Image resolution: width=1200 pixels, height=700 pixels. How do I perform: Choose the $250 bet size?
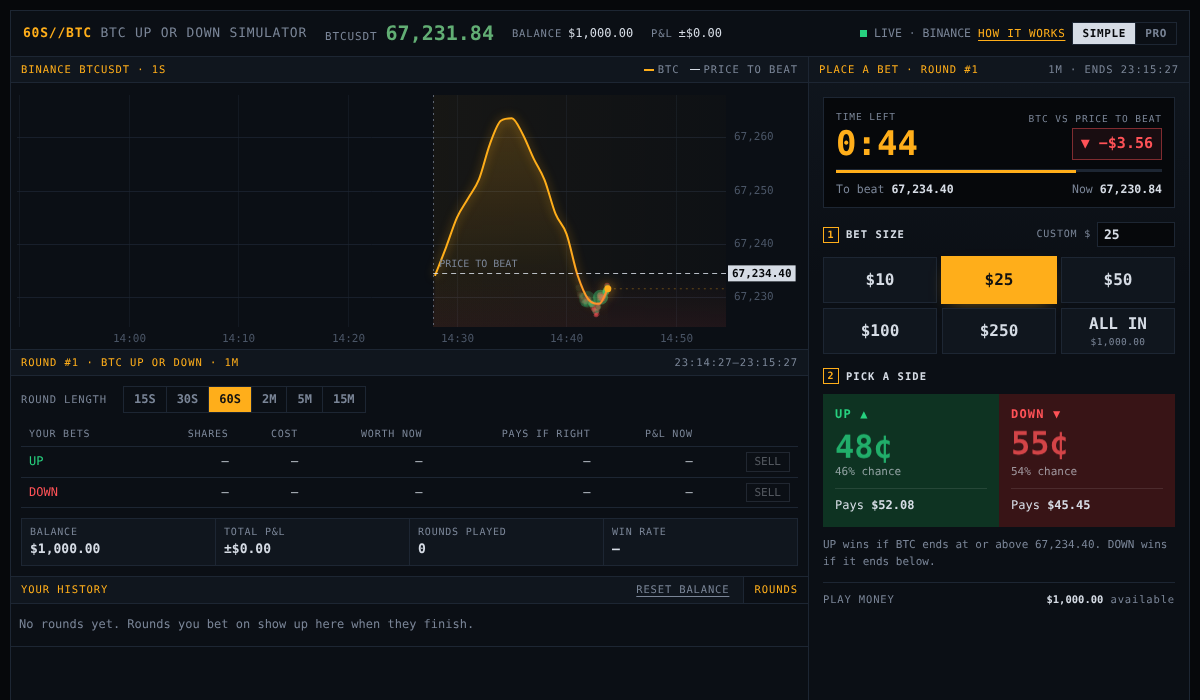pos(999,331)
